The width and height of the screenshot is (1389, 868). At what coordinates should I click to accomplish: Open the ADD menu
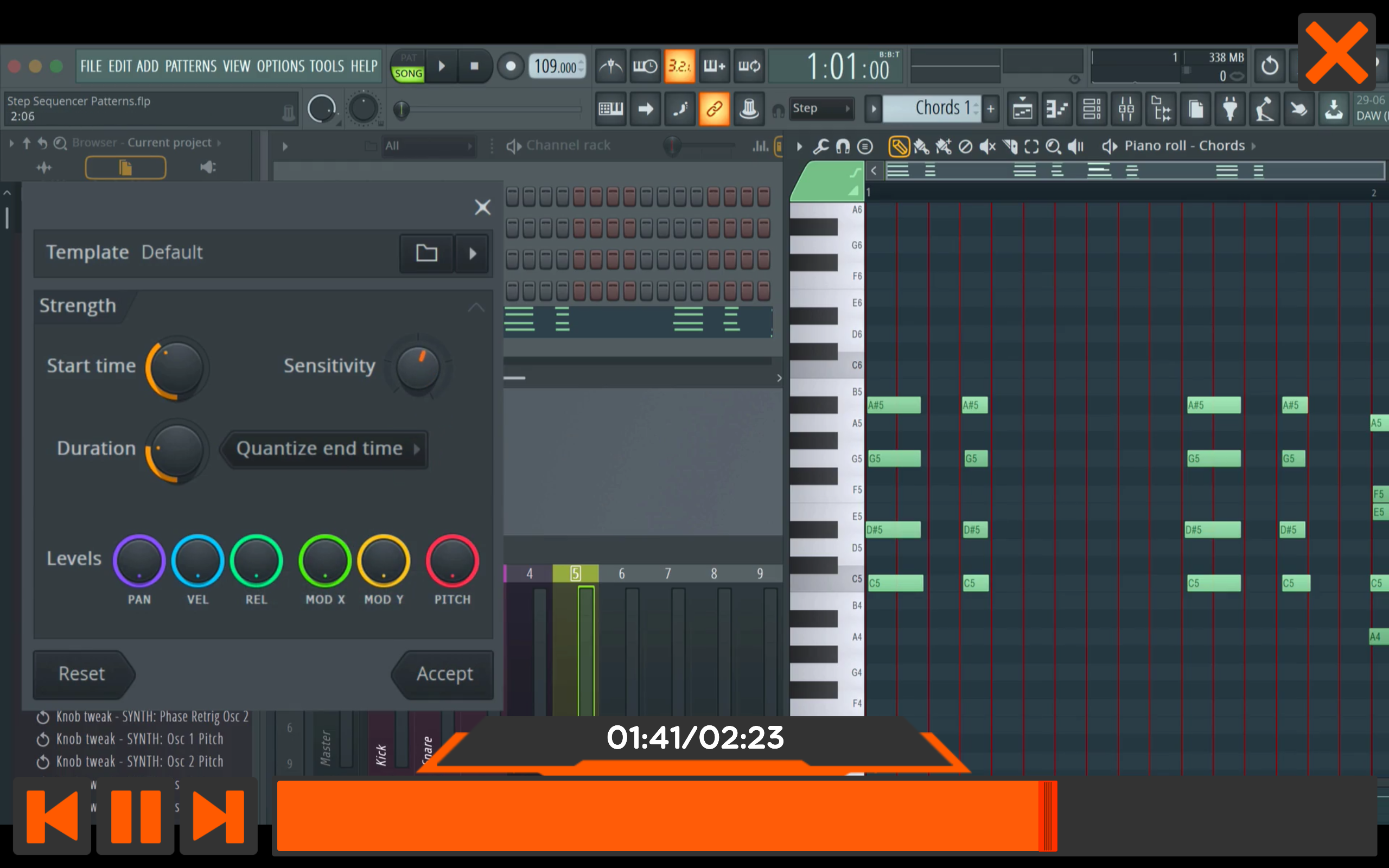tap(148, 66)
